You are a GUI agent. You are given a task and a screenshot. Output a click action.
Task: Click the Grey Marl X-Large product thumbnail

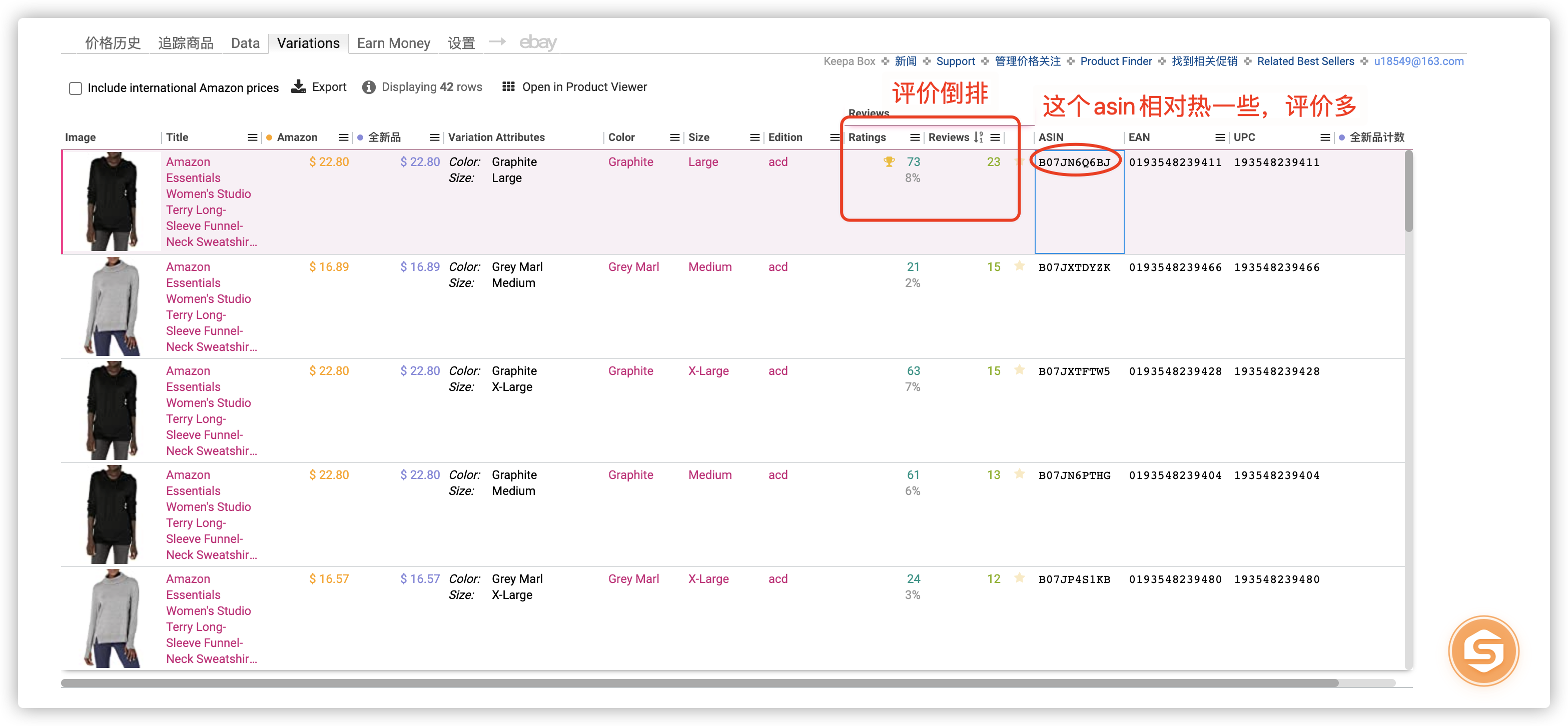(112, 618)
